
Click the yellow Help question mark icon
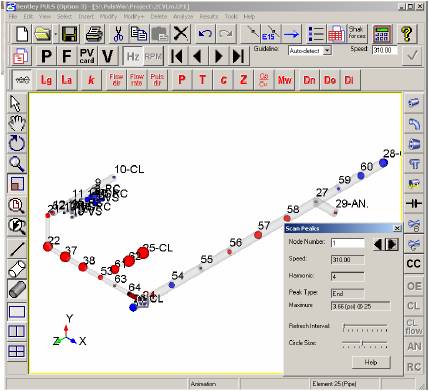[407, 34]
